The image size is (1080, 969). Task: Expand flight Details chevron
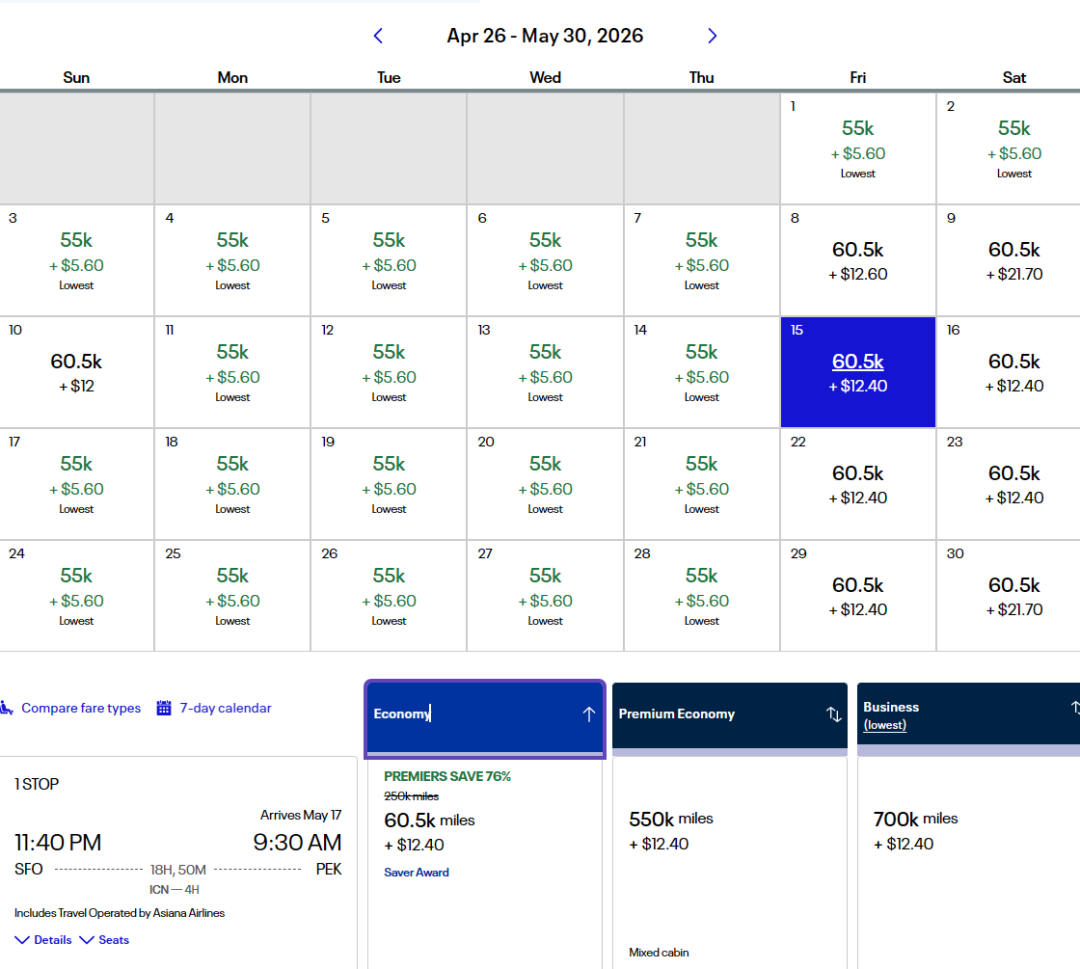(x=22, y=940)
